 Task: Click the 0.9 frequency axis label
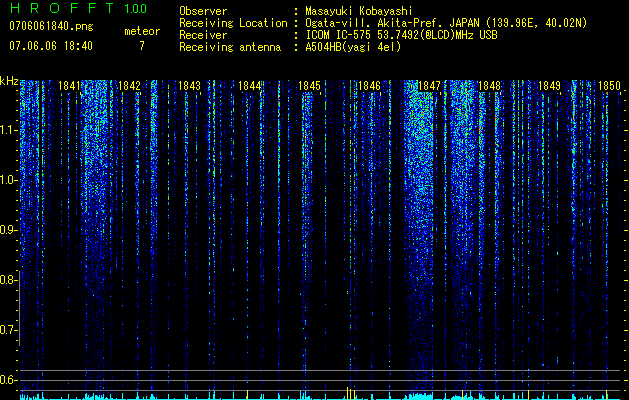8,230
